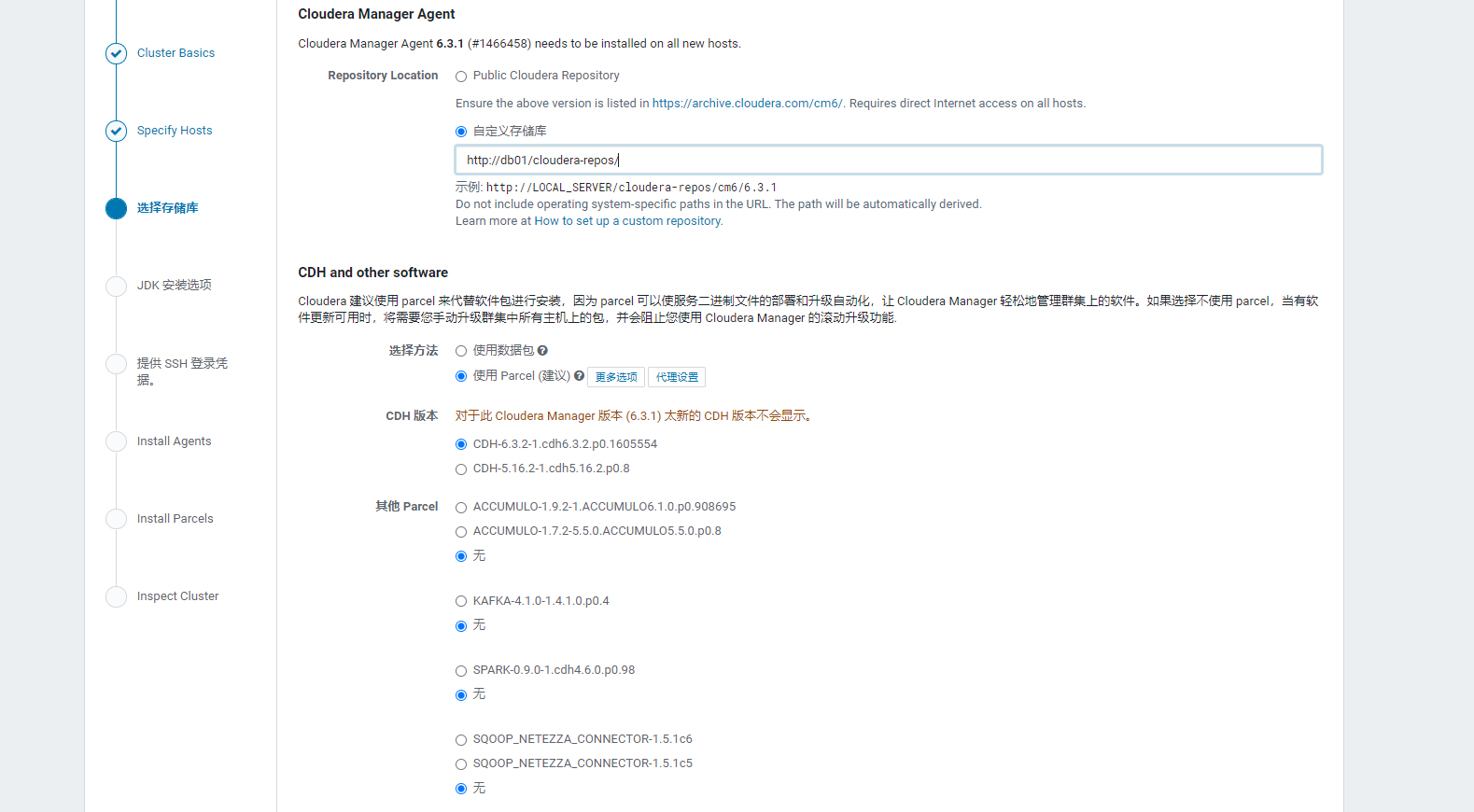The width and height of the screenshot is (1474, 812).
Task: Click the Cloudera Manager Agent heading
Action: point(376,14)
